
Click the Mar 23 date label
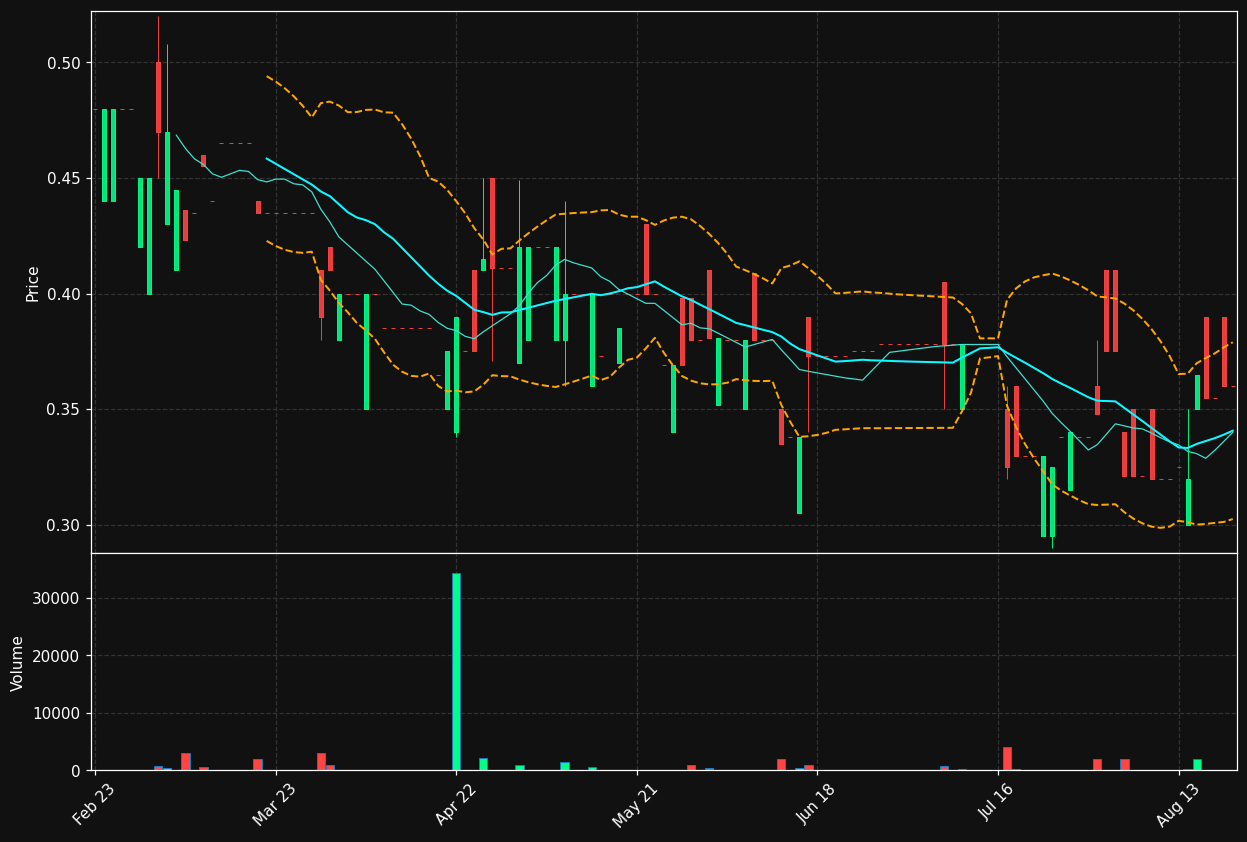(274, 804)
